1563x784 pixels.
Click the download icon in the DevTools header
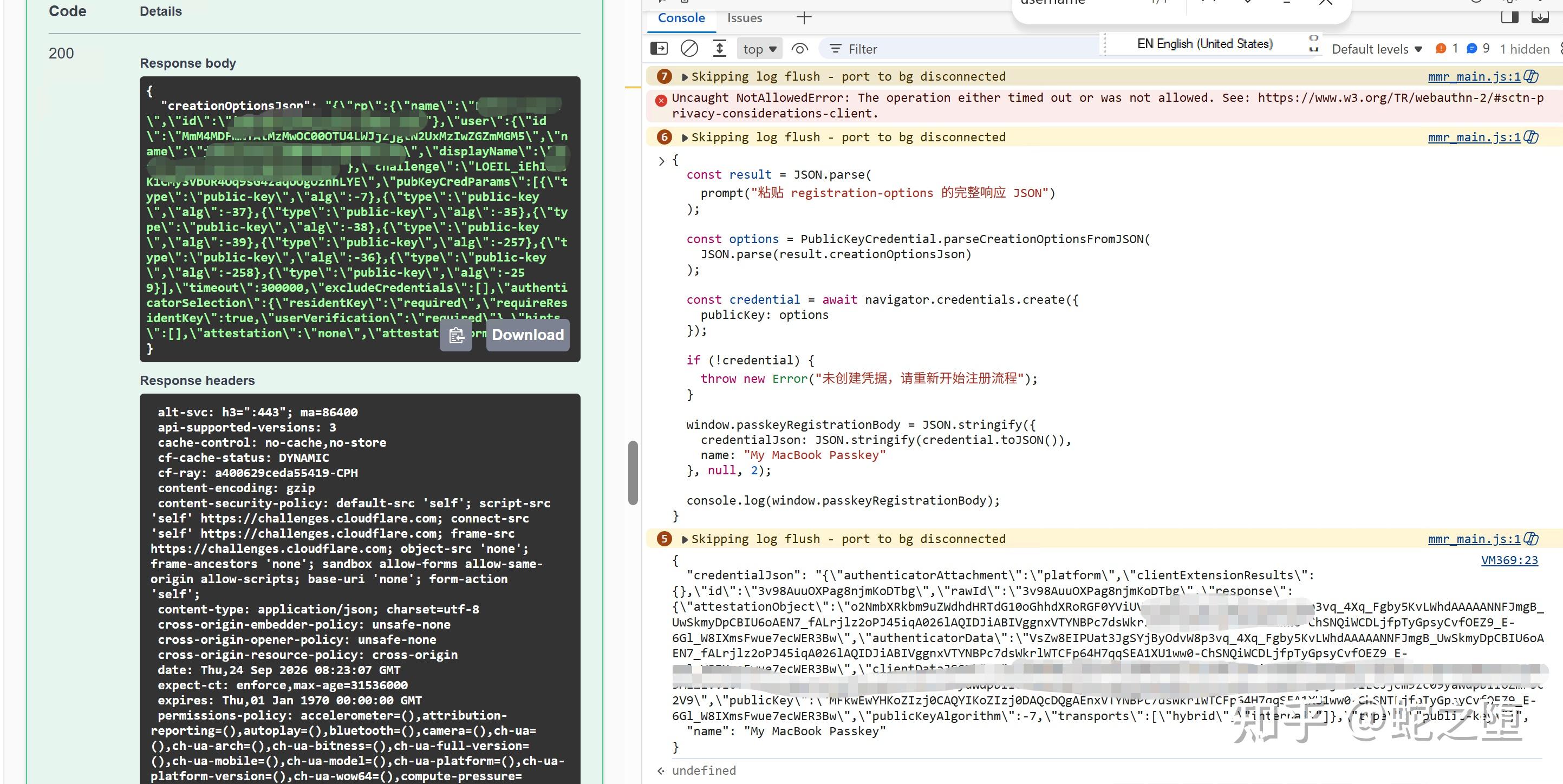1540,16
